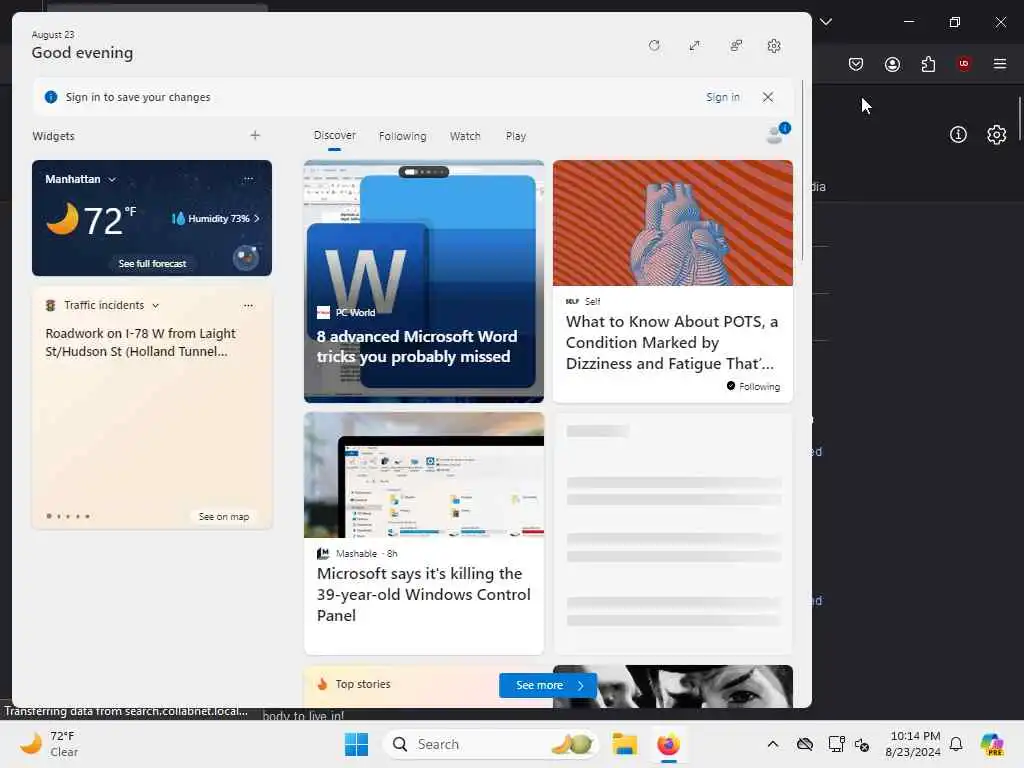This screenshot has height=768, width=1024.
Task: Open Firefox application hamburger menu
Action: point(999,63)
